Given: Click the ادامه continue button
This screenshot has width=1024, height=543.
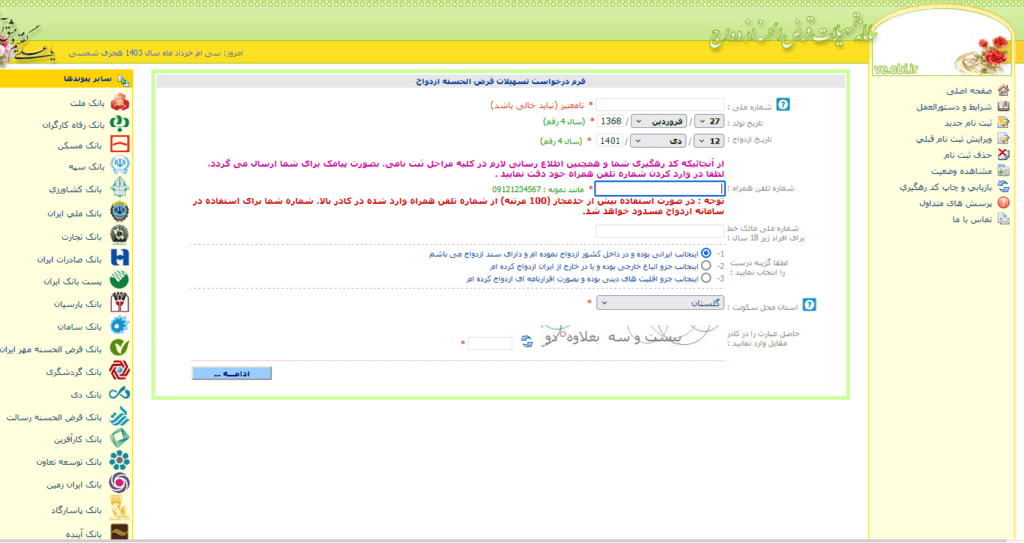Looking at the screenshot, I should tap(232, 373).
